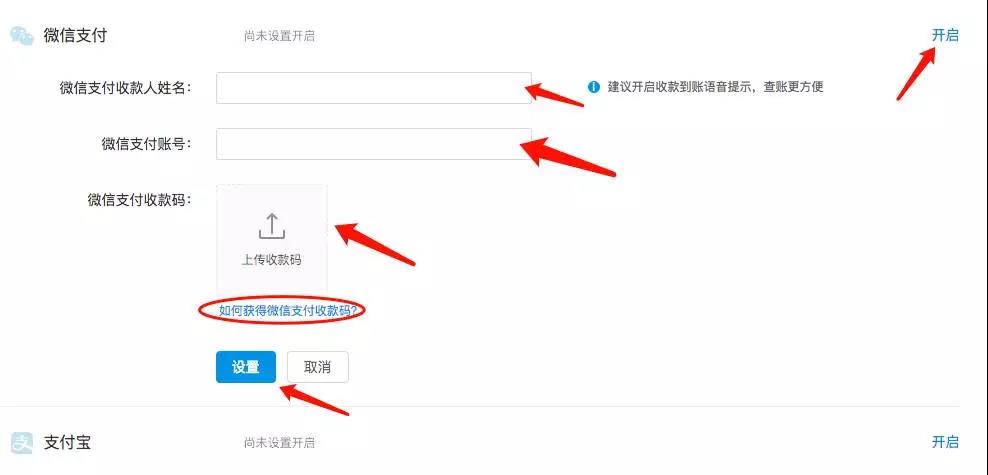Open the 上传收款码 upload box
Image resolution: width=988 pixels, height=475 pixels.
click(x=272, y=240)
